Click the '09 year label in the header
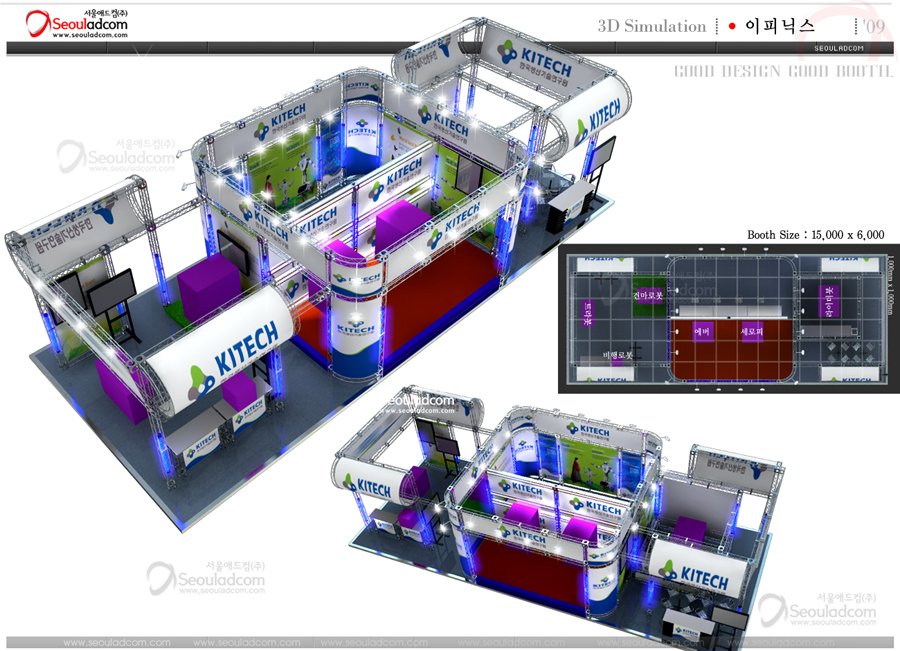The width and height of the screenshot is (900, 651). (x=874, y=26)
